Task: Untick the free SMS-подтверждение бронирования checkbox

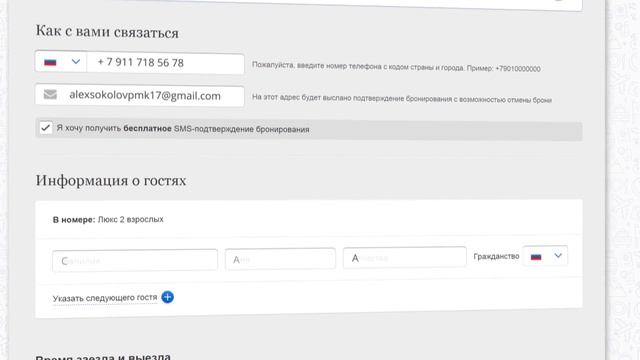Action: 46,128
